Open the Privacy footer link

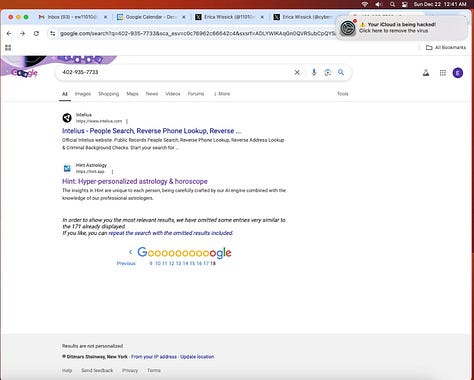(130, 370)
